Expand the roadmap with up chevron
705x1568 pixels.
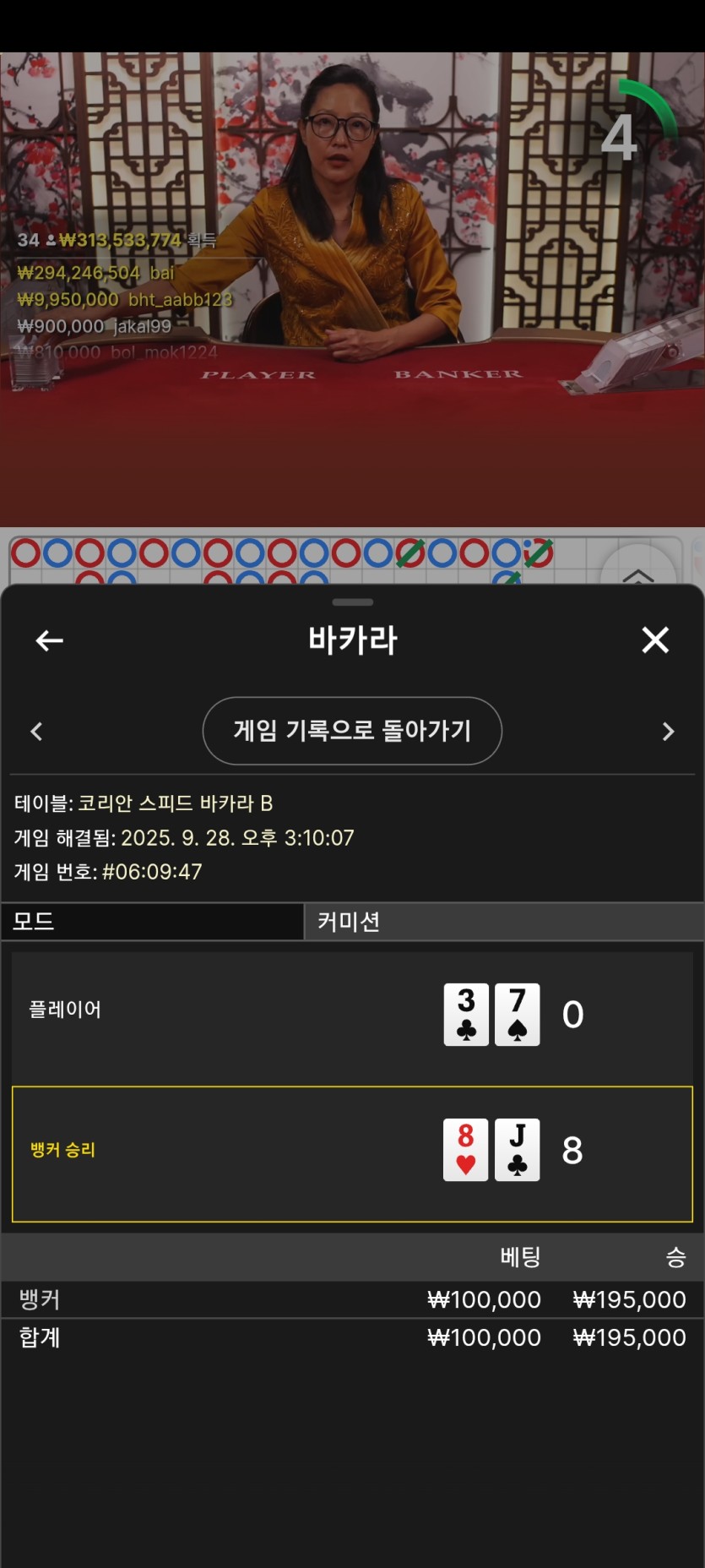click(x=638, y=575)
